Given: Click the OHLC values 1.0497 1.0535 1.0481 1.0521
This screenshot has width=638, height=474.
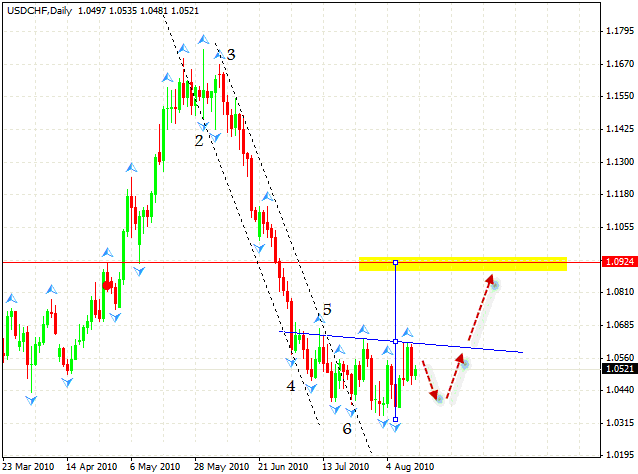Looking at the screenshot, I should (x=138, y=11).
